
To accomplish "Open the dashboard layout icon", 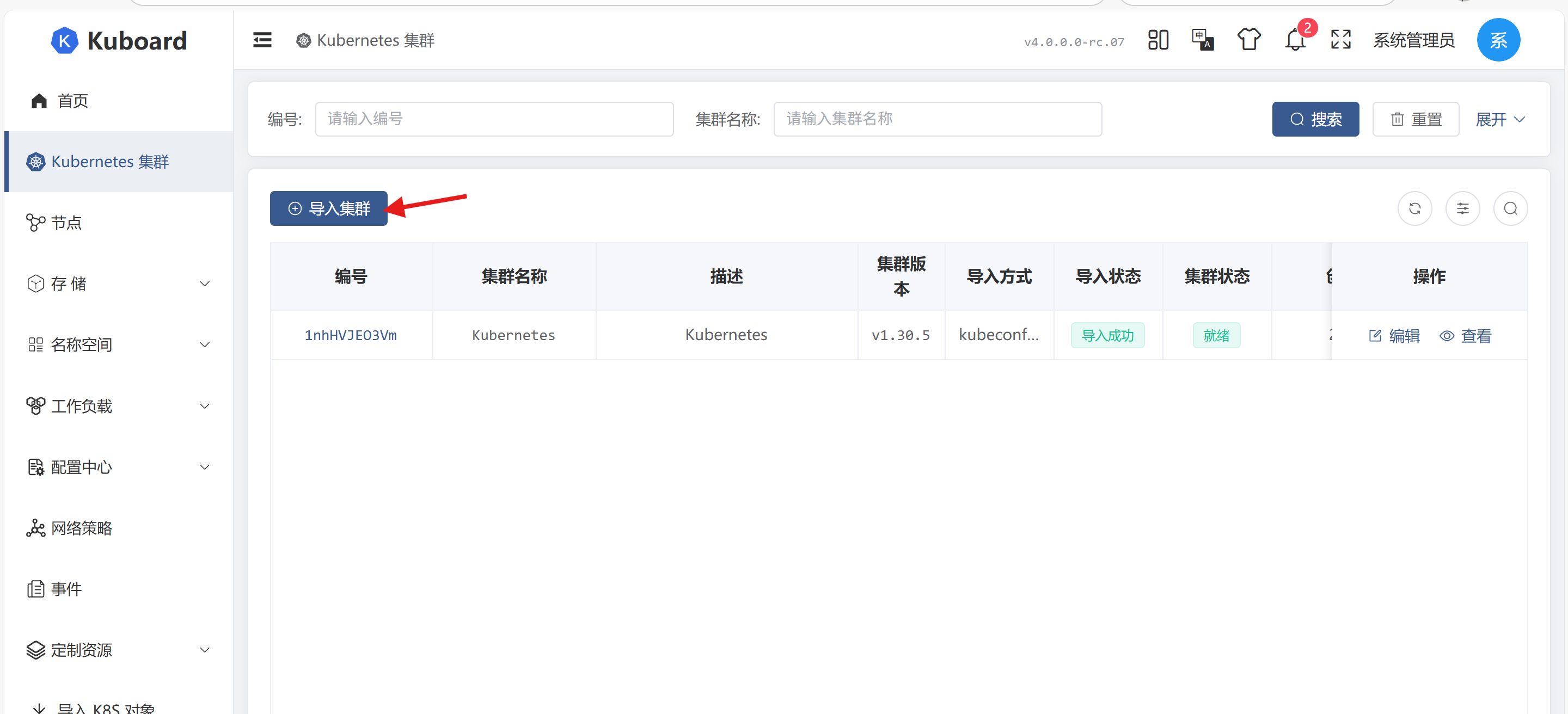I will point(1157,40).
